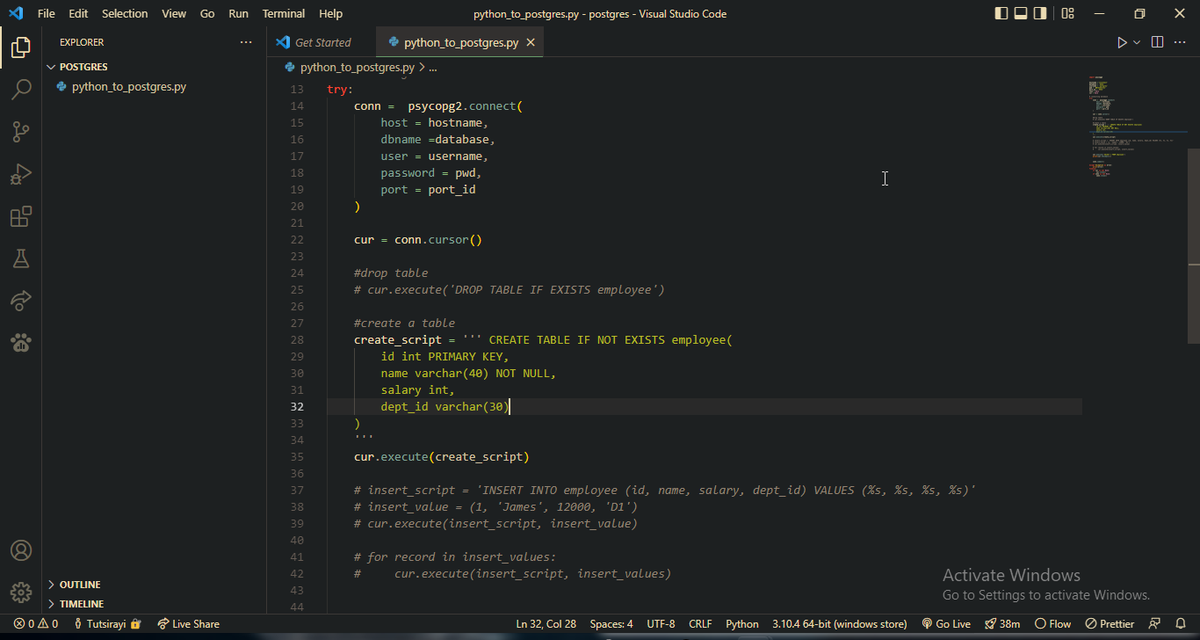
Task: Open the Selection menu
Action: [125, 13]
